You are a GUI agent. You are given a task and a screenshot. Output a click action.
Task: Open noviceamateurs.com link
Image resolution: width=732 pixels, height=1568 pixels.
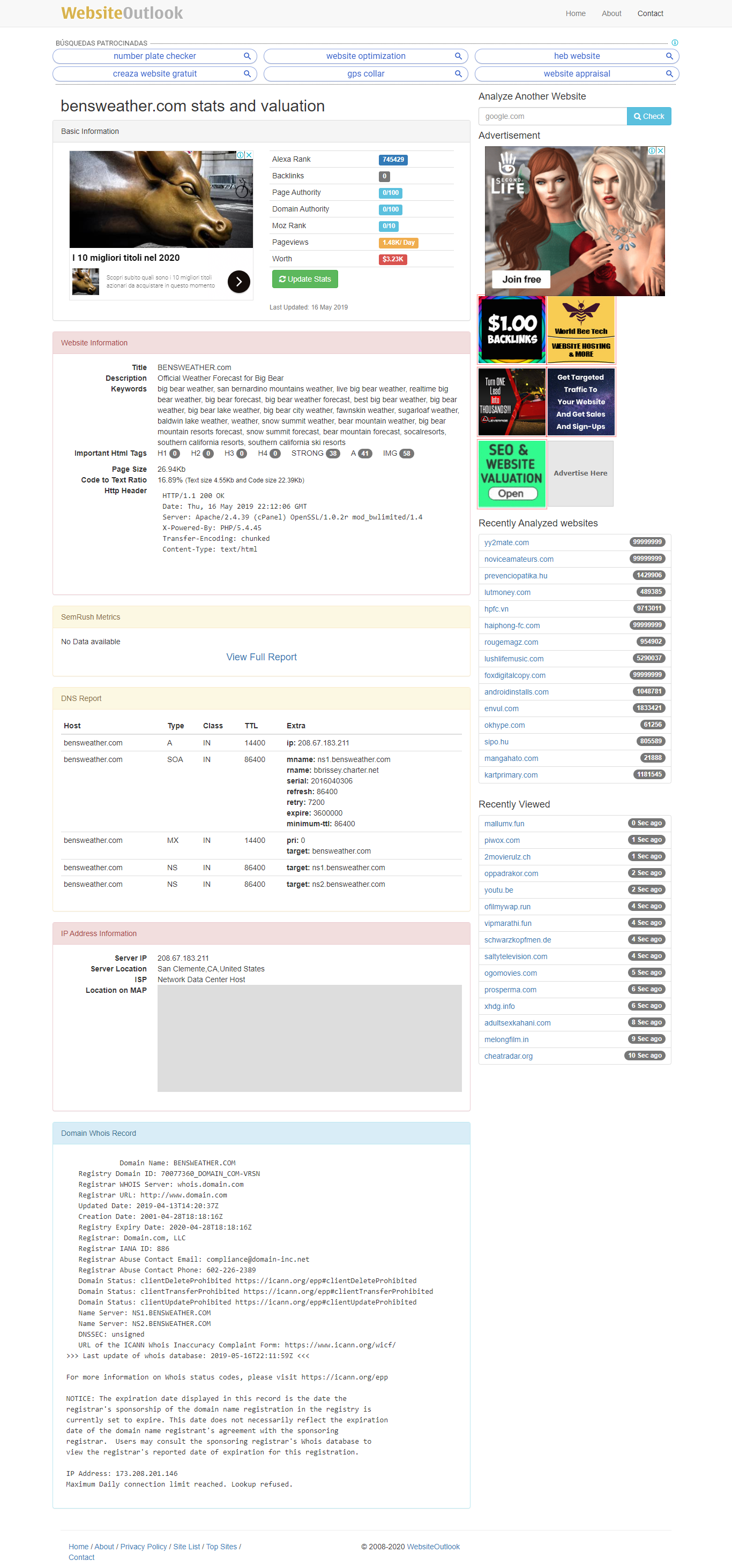click(519, 559)
